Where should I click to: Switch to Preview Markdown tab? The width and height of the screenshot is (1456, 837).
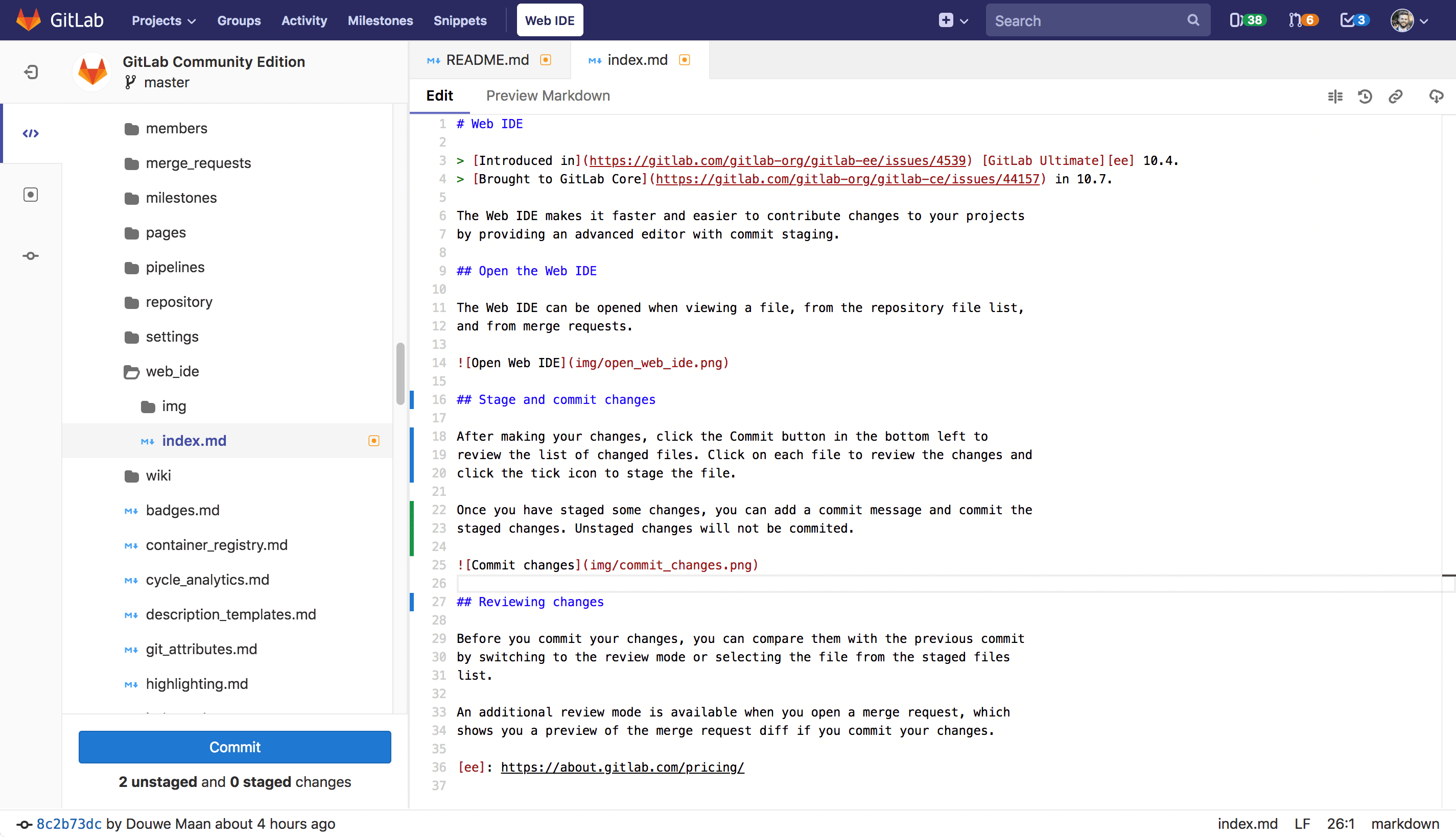pos(548,95)
